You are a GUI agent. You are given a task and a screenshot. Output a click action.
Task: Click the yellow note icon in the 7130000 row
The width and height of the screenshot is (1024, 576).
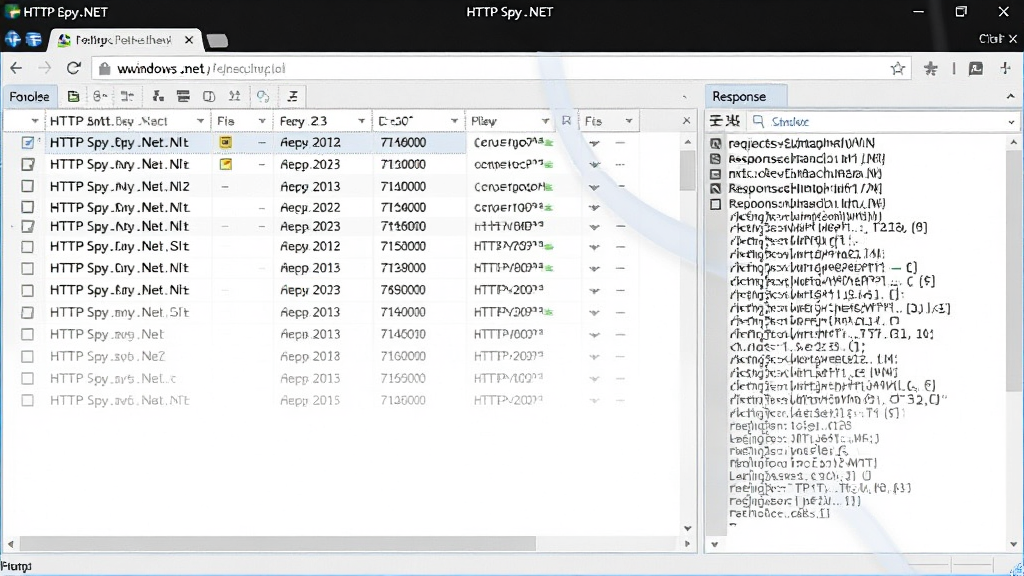click(225, 164)
